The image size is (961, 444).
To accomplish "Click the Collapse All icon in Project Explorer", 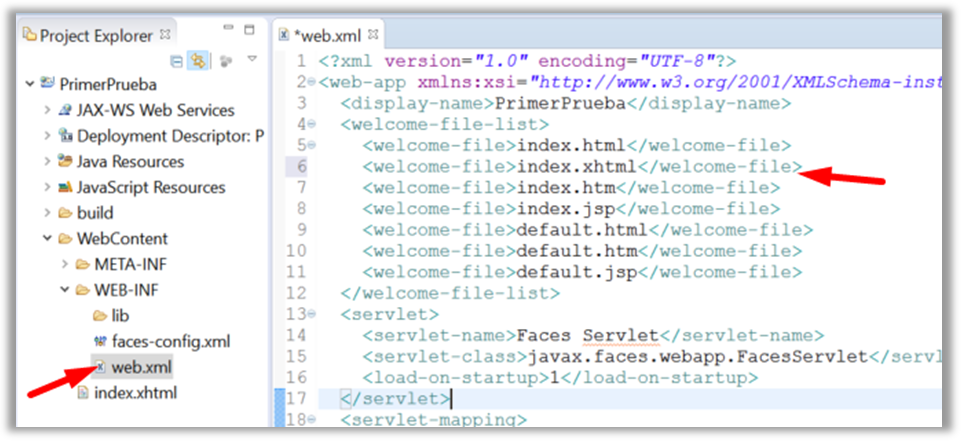I will pos(178,61).
